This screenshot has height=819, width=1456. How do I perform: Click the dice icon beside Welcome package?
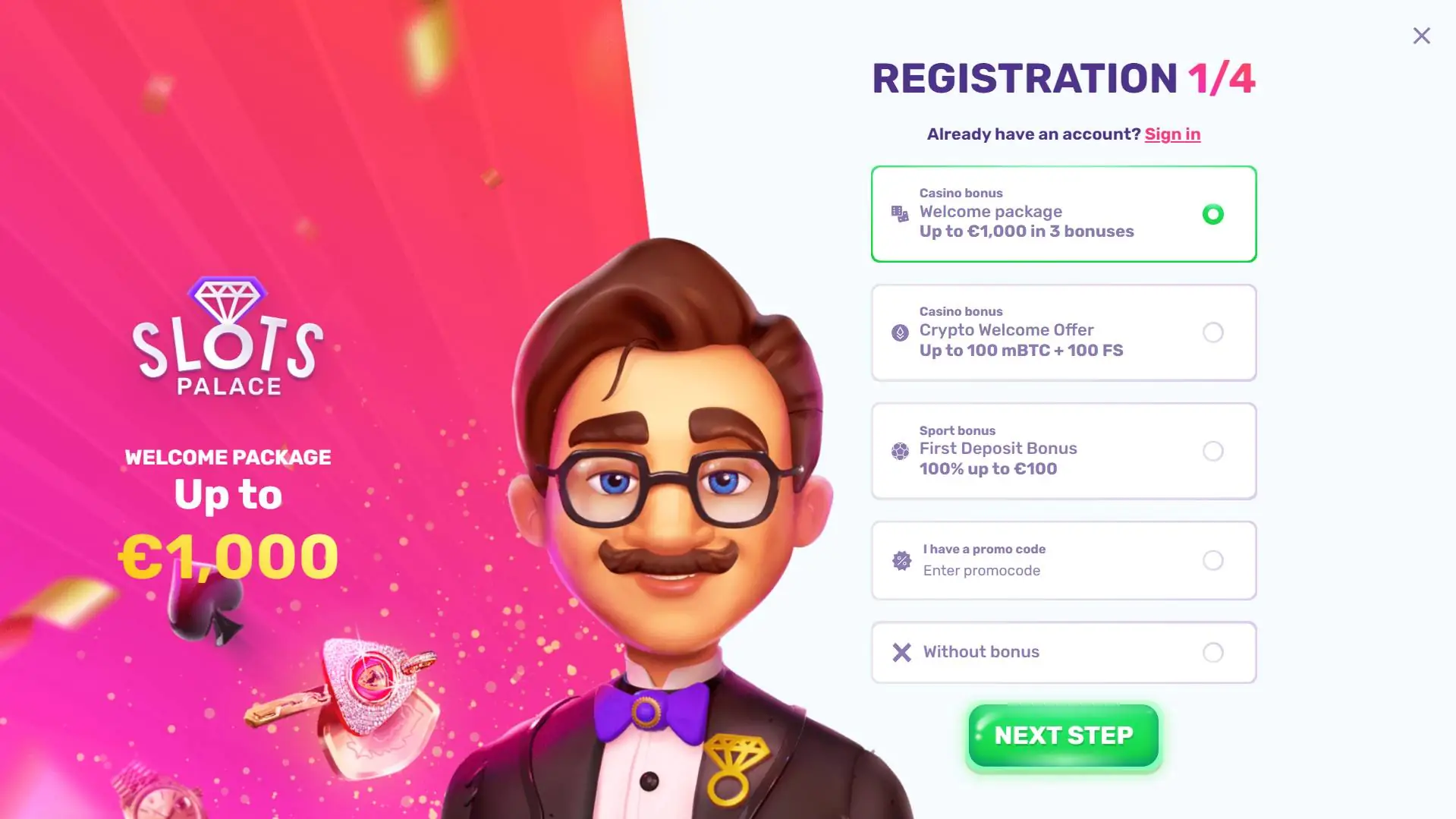900,214
